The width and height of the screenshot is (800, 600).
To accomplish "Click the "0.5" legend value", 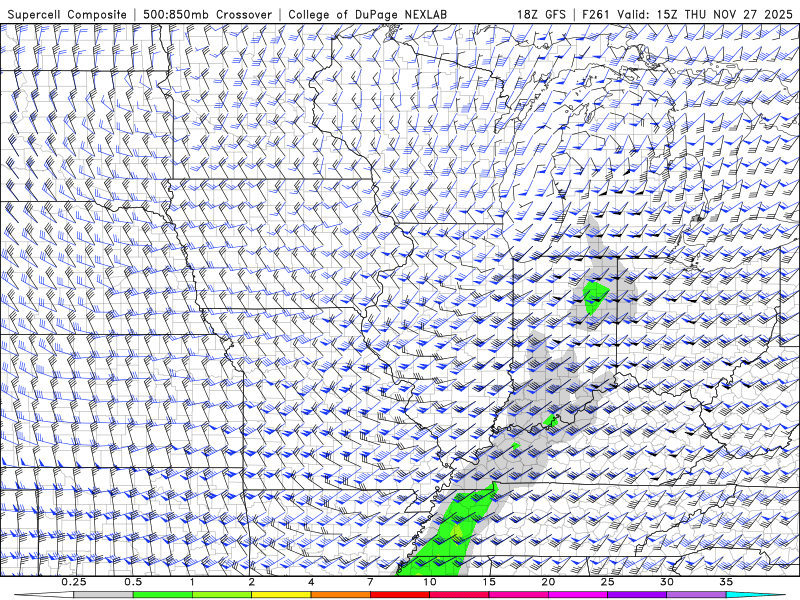I will pos(133,582).
